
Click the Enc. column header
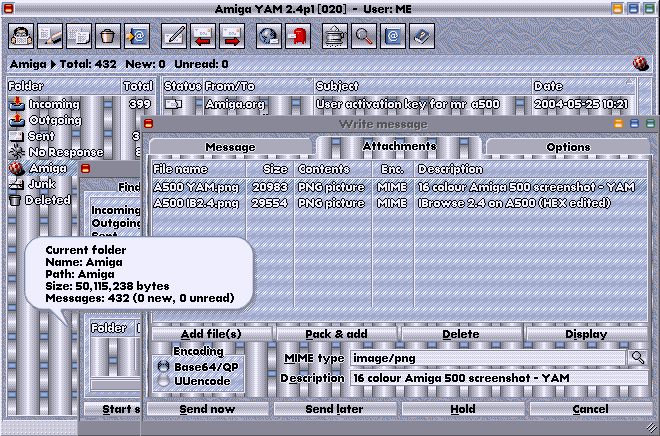point(393,169)
